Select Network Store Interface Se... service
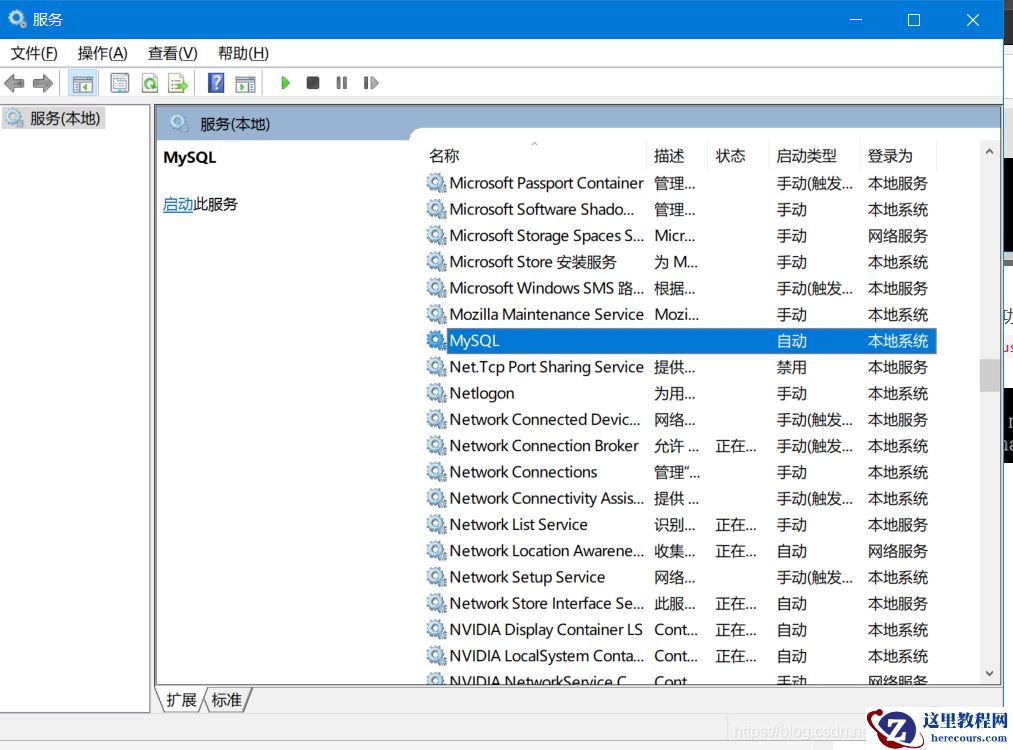1013x750 pixels. pos(680,603)
